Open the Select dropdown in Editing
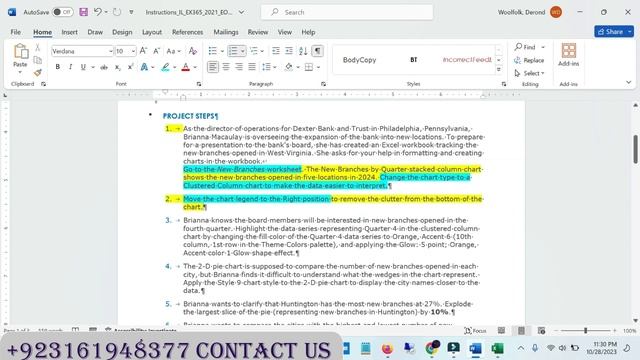Image resolution: width=640 pixels, height=360 pixels. pyautogui.click(x=529, y=73)
